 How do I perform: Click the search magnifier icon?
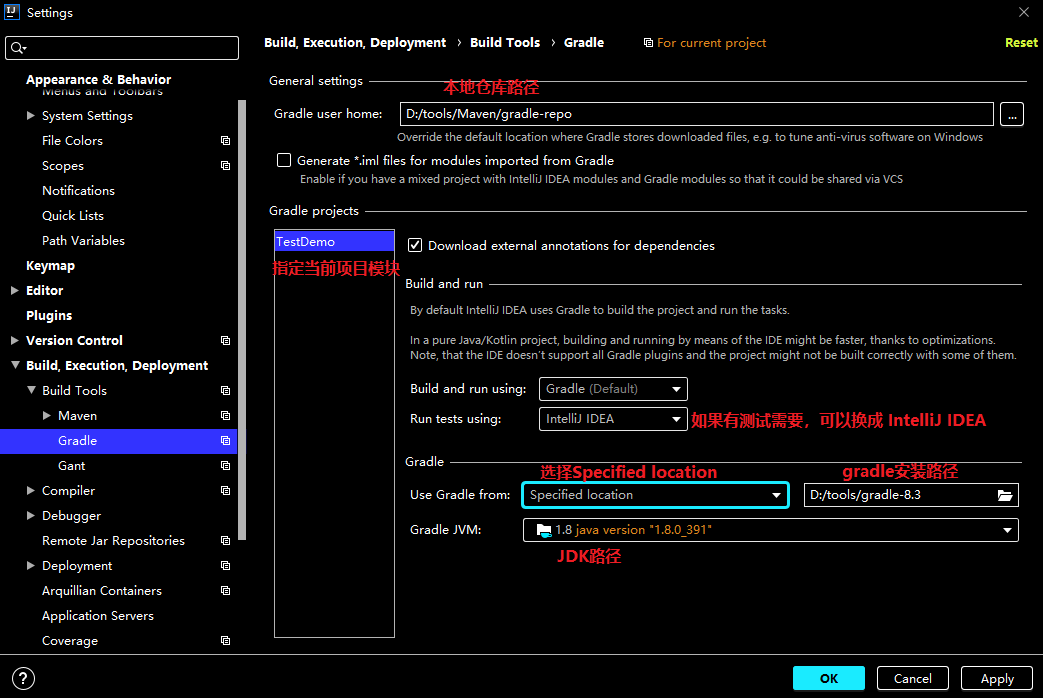18,48
